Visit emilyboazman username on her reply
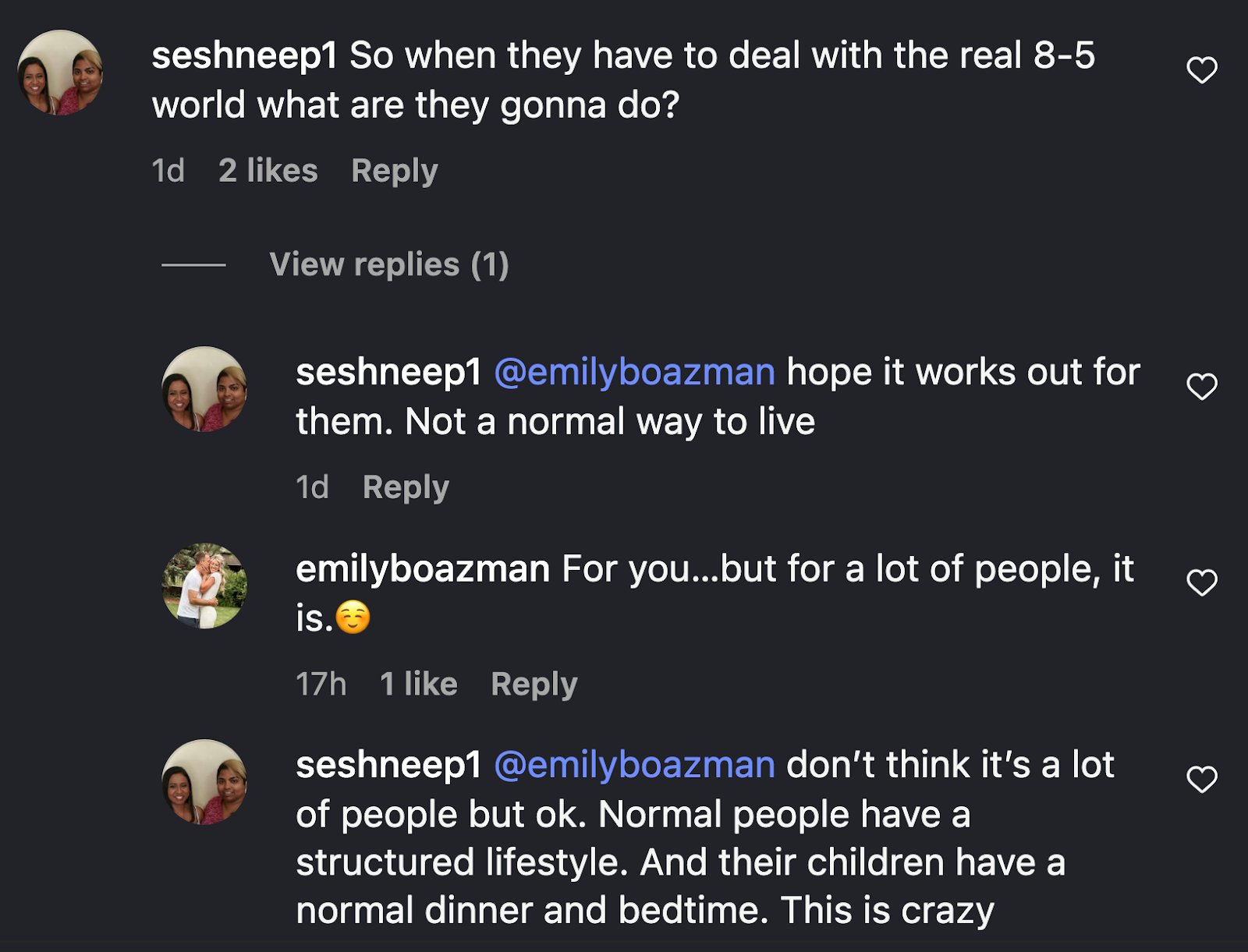 coord(423,569)
